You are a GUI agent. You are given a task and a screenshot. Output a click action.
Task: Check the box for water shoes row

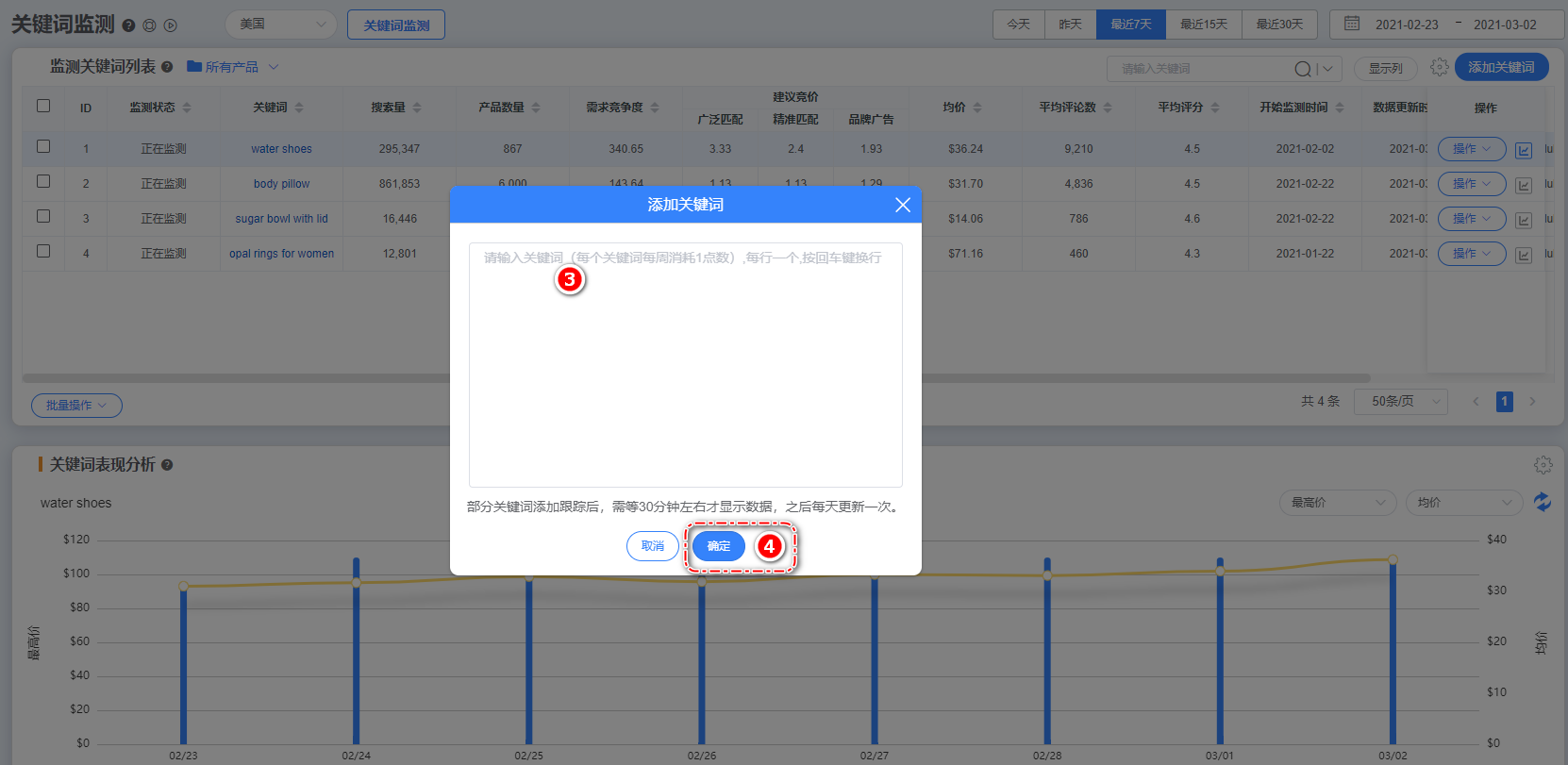pos(43,146)
